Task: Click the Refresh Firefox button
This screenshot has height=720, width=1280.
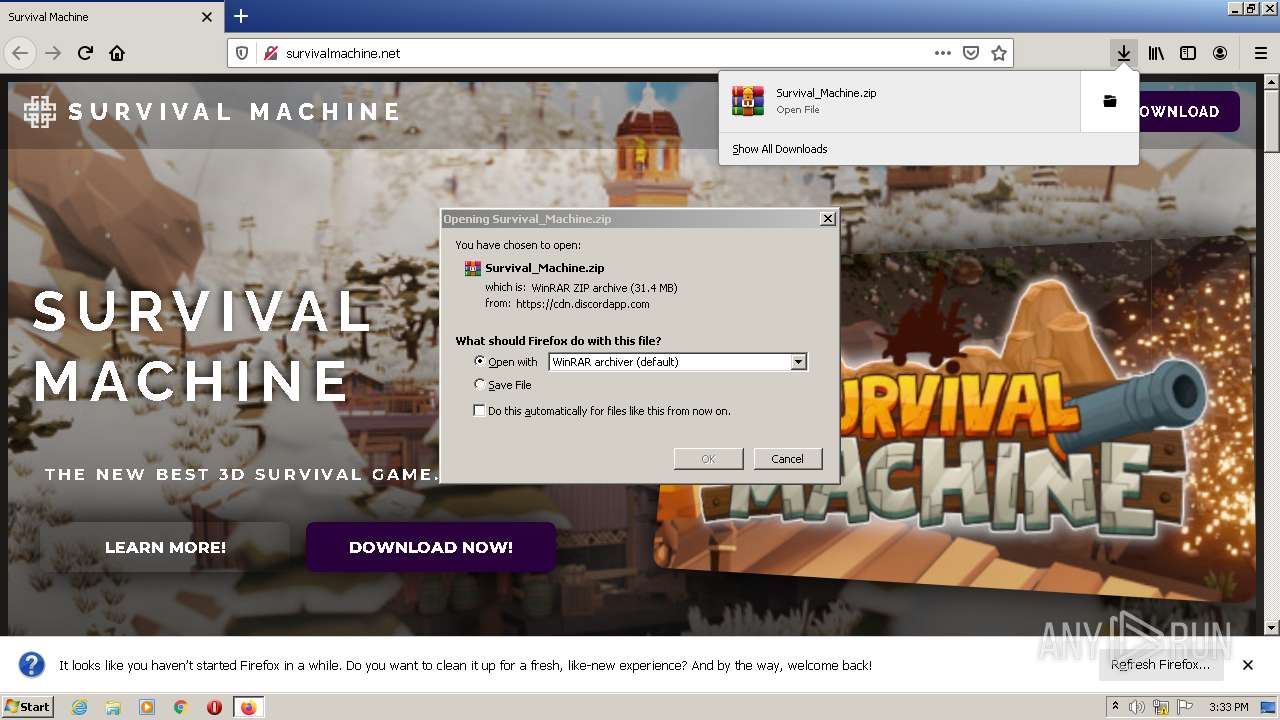Action: (x=1160, y=665)
